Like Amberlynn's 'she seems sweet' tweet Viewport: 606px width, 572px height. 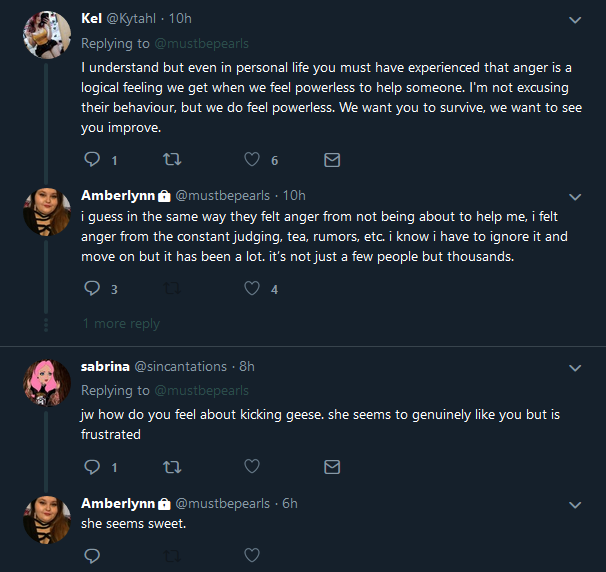[x=252, y=555]
